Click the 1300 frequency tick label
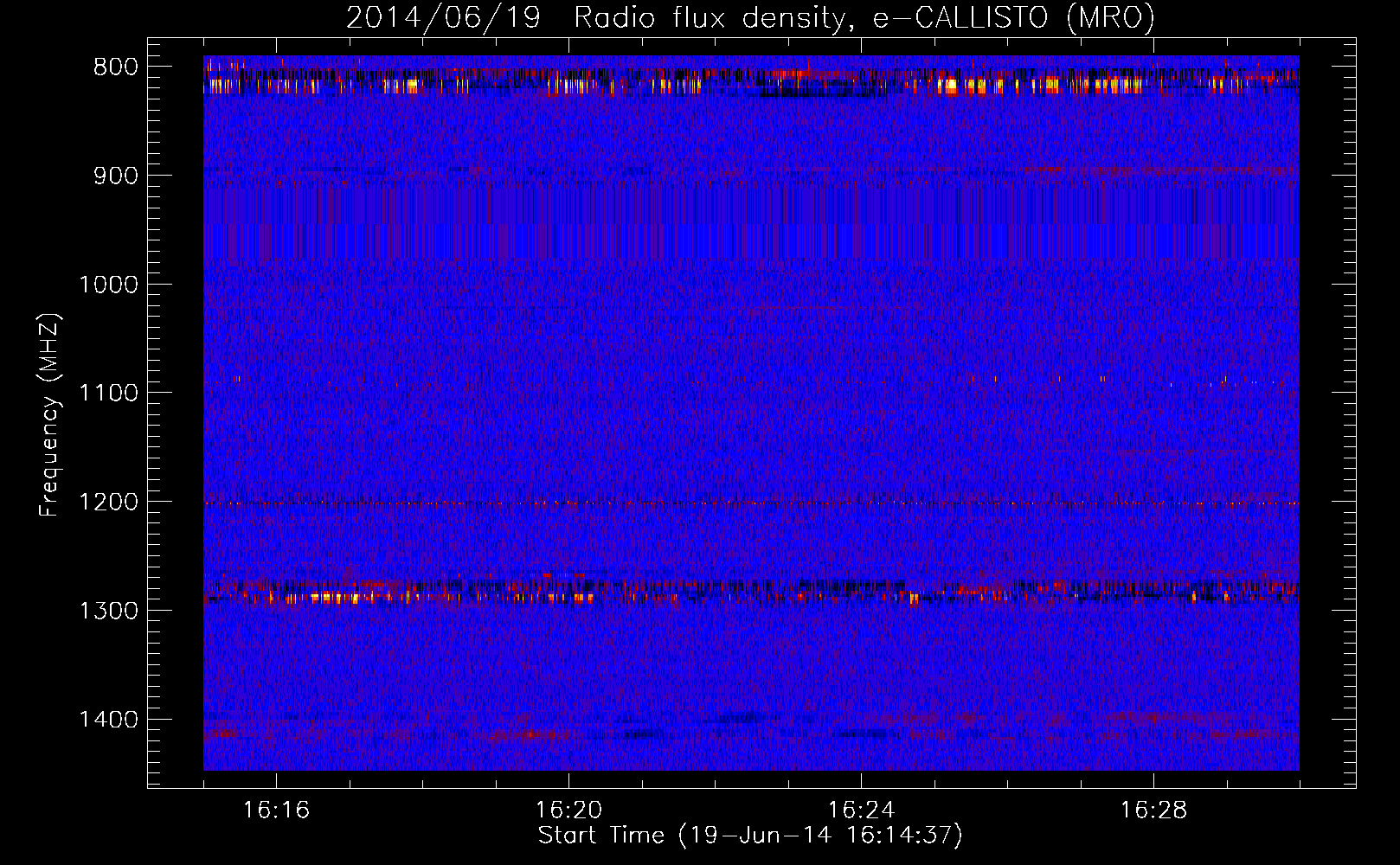 (x=108, y=611)
